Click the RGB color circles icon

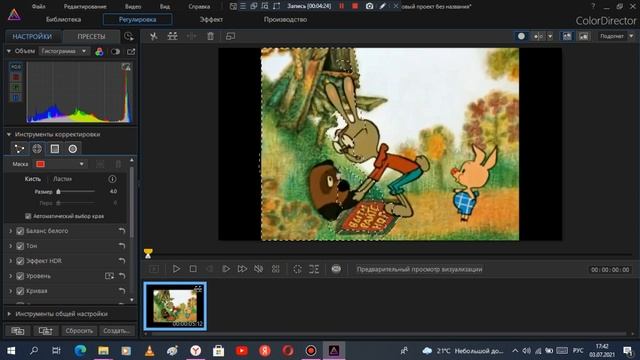tap(99, 51)
